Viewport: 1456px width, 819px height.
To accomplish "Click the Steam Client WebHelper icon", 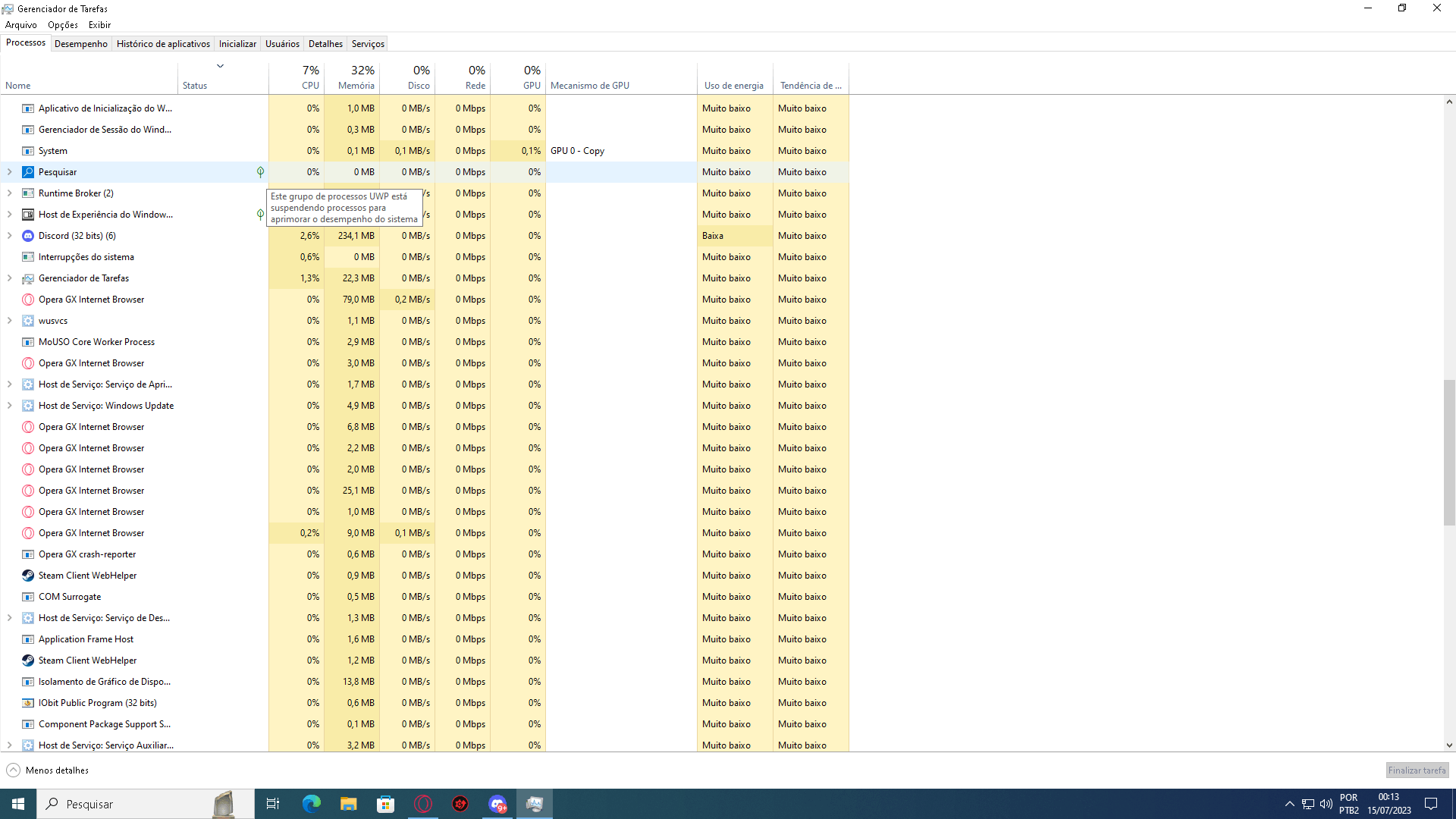I will tap(27, 575).
